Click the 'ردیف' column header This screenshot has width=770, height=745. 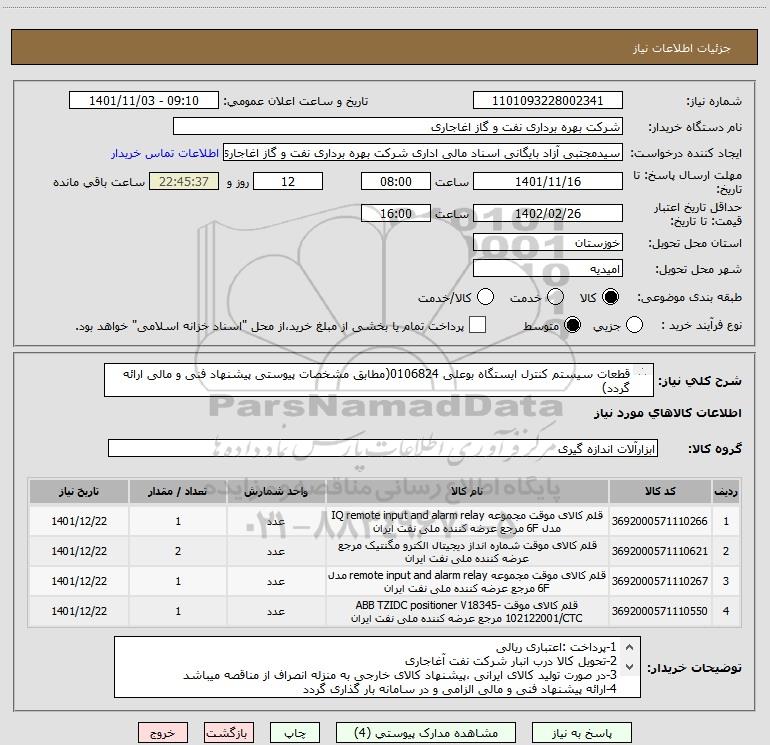pos(726,491)
